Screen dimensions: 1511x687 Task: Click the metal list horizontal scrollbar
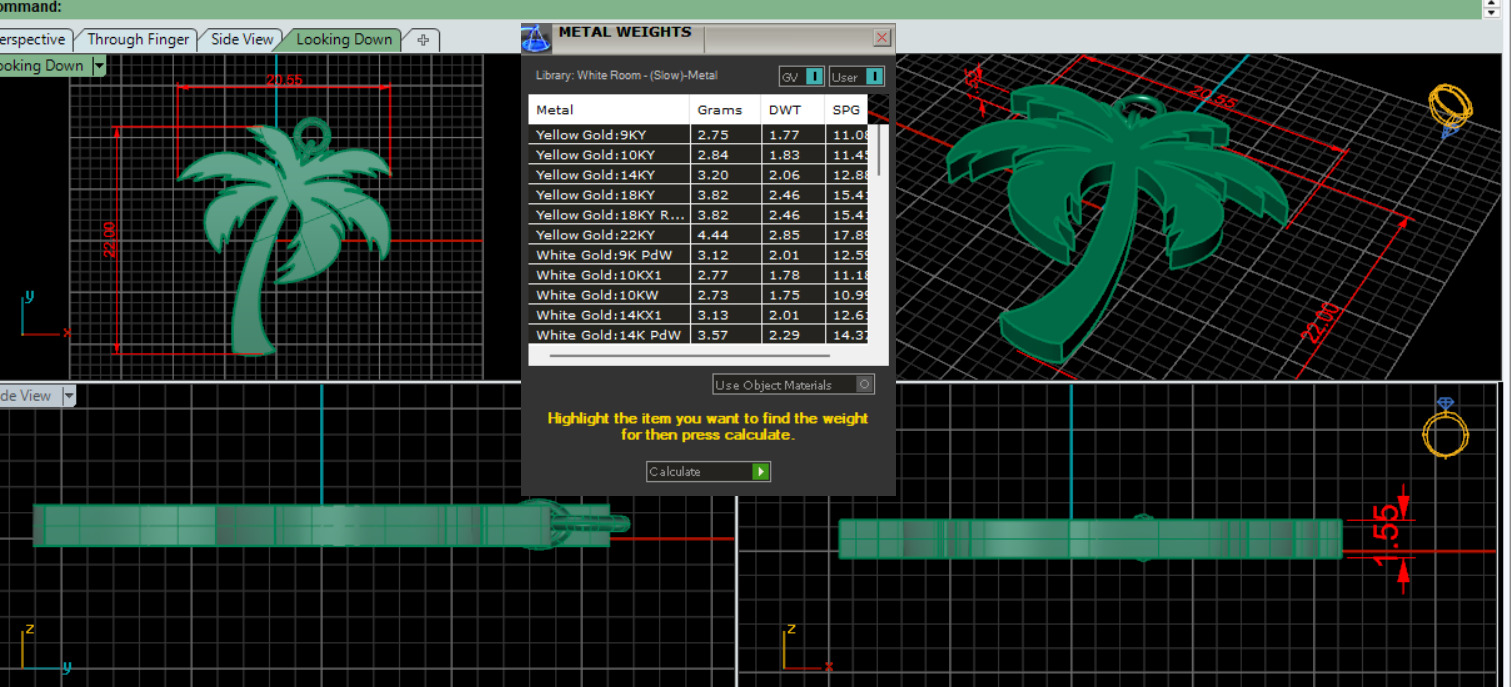[x=689, y=355]
